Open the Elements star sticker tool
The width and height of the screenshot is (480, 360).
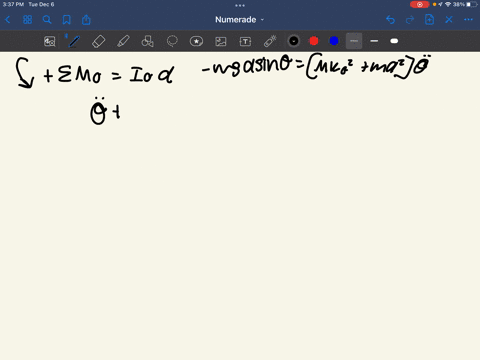(x=196, y=41)
